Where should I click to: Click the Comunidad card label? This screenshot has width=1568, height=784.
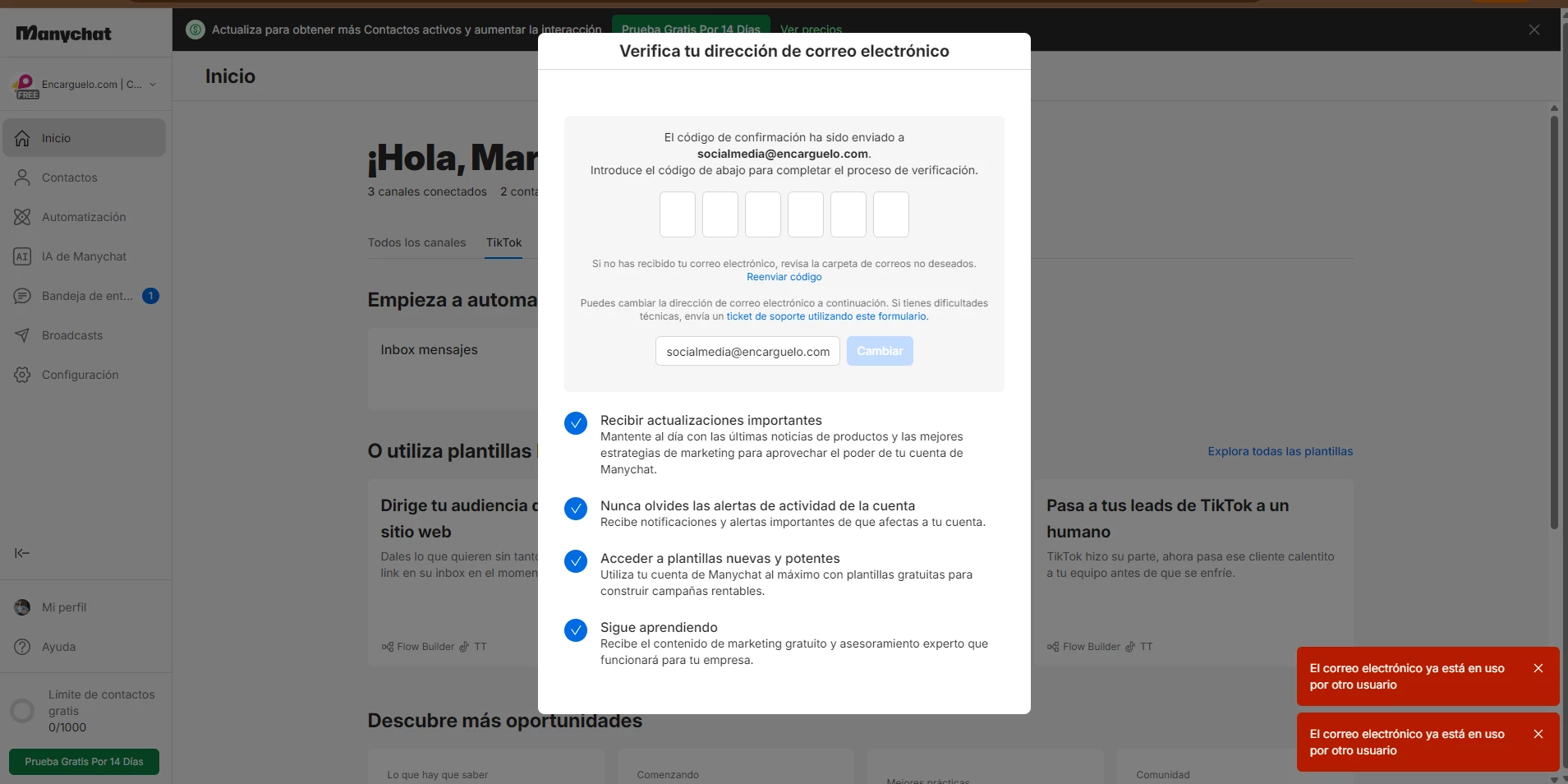[1164, 775]
